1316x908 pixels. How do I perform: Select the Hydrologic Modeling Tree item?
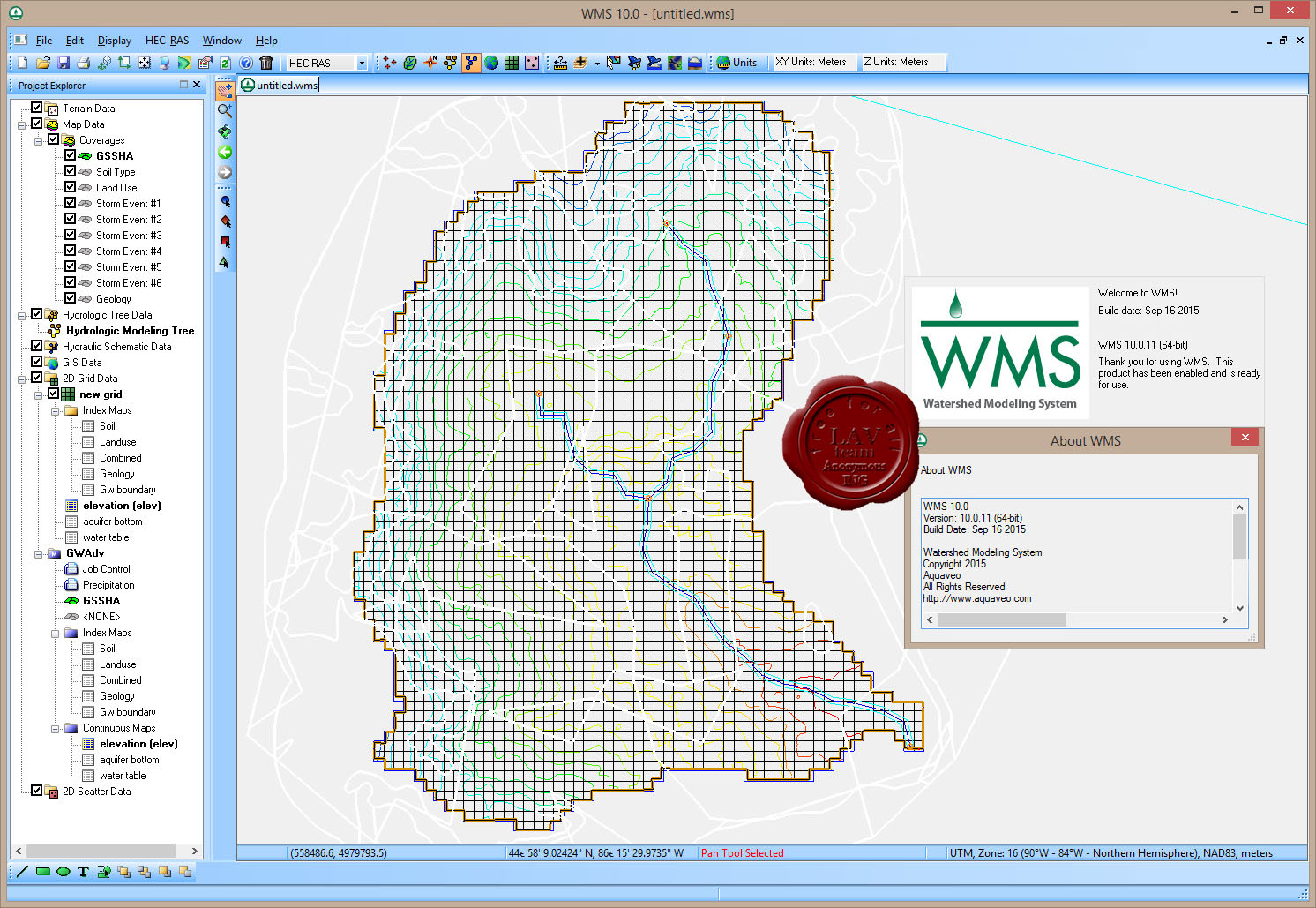click(130, 331)
